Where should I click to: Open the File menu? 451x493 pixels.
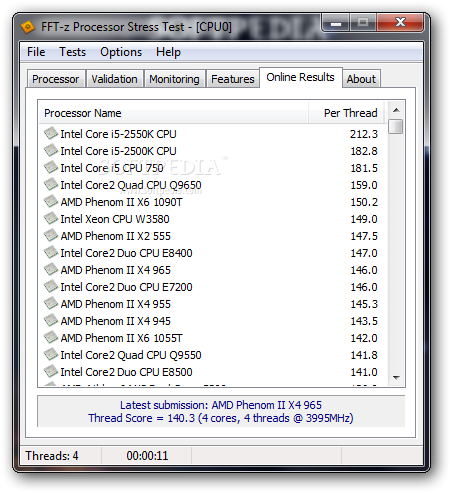[x=36, y=52]
